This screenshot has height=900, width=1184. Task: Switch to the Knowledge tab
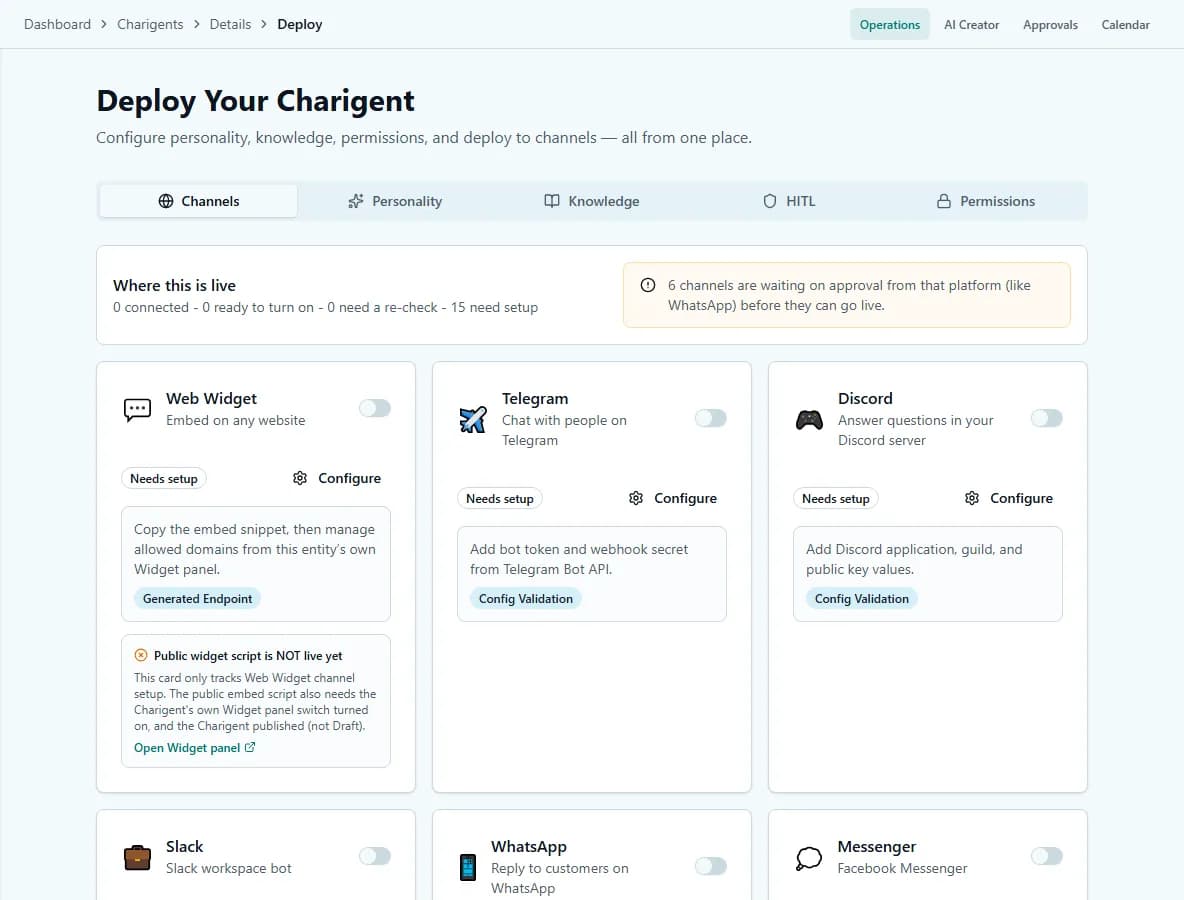click(x=592, y=201)
